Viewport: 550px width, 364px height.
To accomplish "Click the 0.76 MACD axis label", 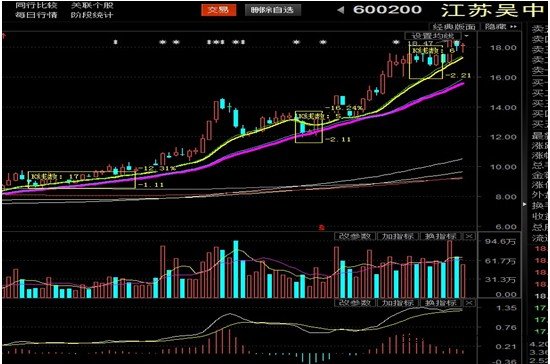I will [506, 328].
